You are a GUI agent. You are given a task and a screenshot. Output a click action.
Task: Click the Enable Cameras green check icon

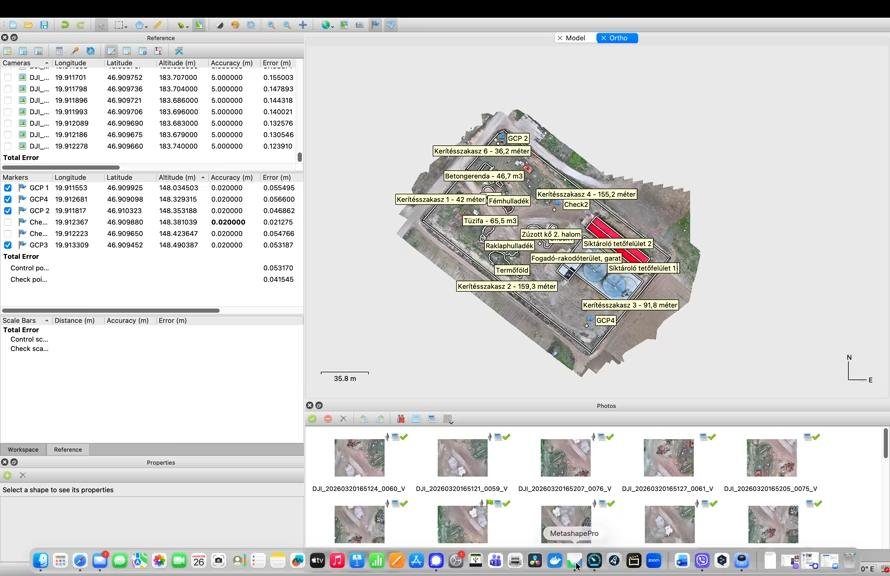coord(312,419)
